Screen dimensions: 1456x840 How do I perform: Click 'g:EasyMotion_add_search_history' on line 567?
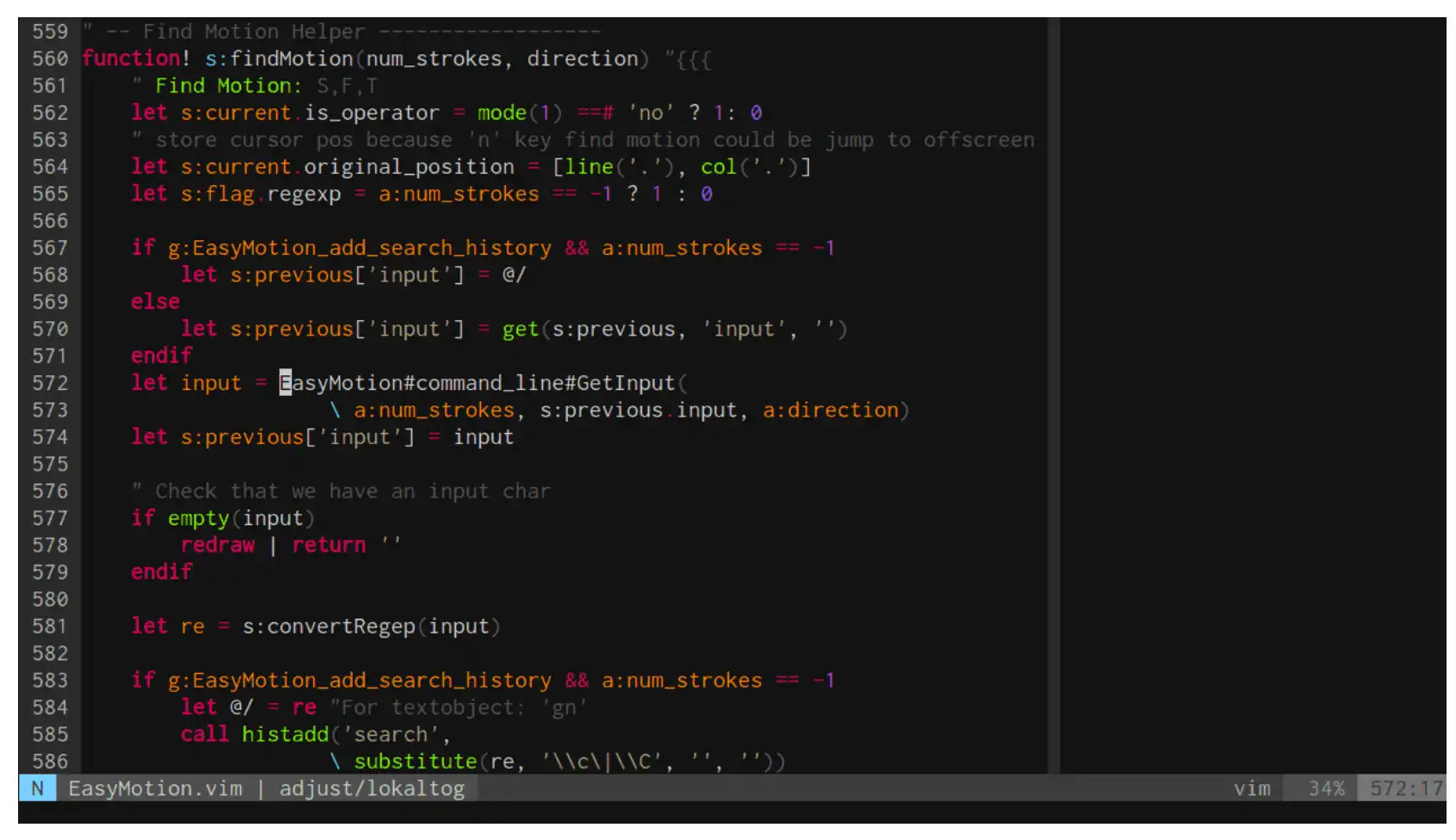pos(360,248)
